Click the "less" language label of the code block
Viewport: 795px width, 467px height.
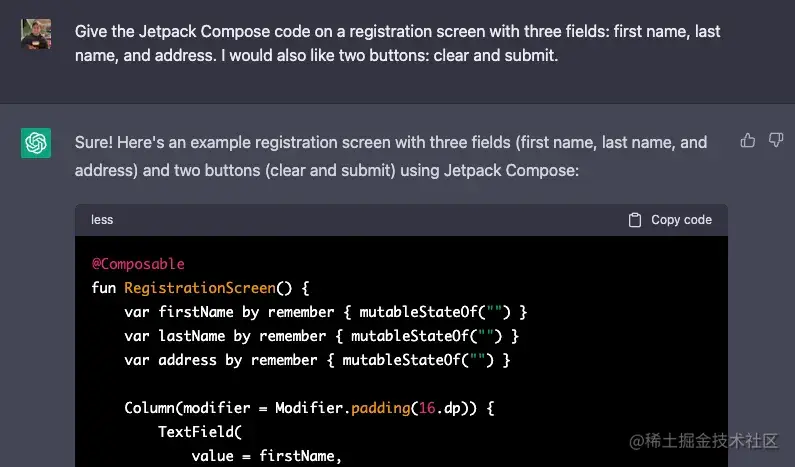(x=102, y=220)
